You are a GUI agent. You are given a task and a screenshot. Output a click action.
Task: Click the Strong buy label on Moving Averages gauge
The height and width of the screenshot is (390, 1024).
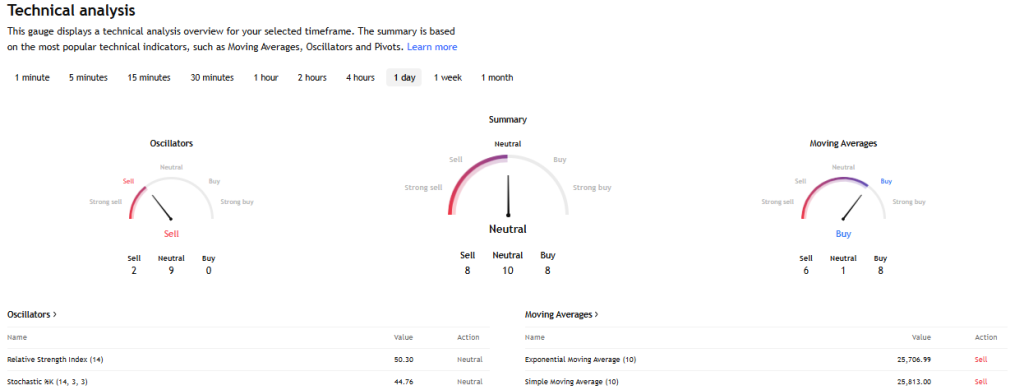coord(909,202)
